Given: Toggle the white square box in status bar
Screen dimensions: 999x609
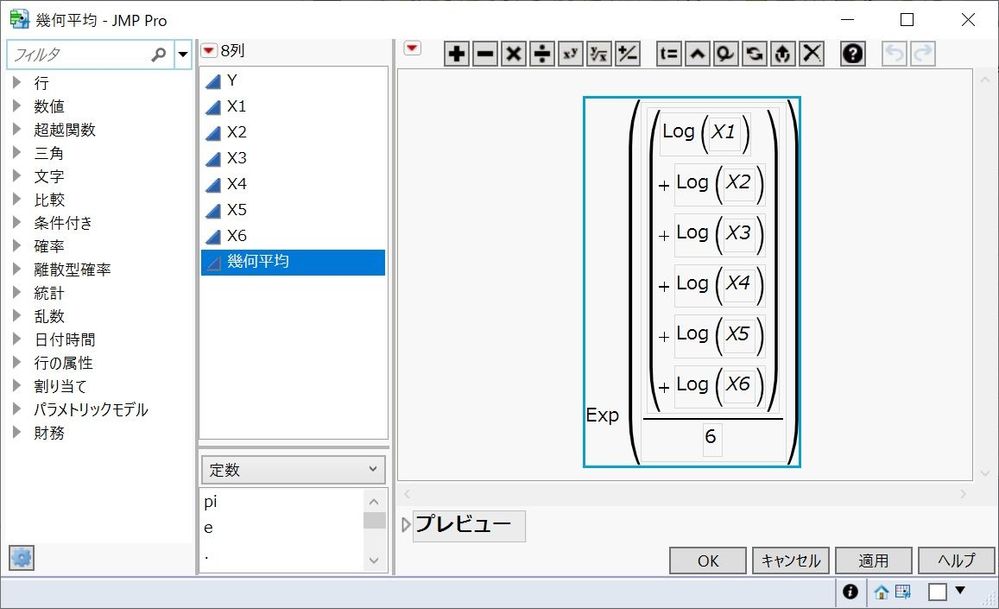Looking at the screenshot, I should [x=938, y=592].
